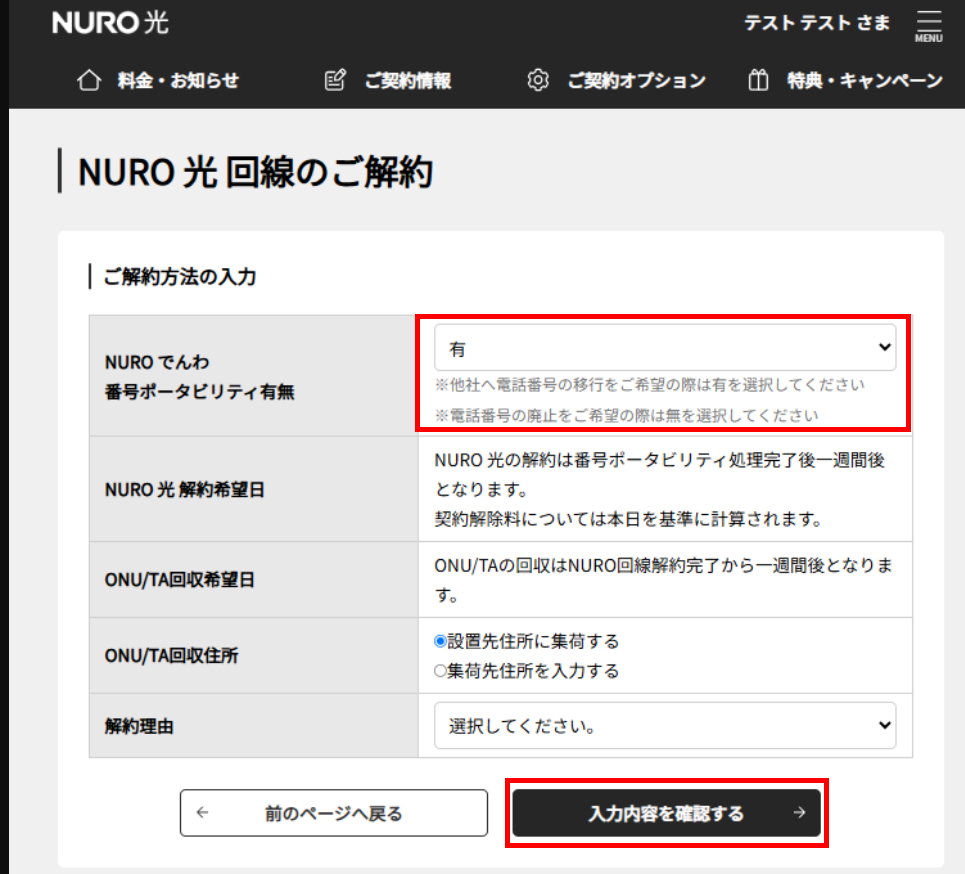Click the user name テスト テスト さま
This screenshot has width=965, height=874.
tap(817, 23)
